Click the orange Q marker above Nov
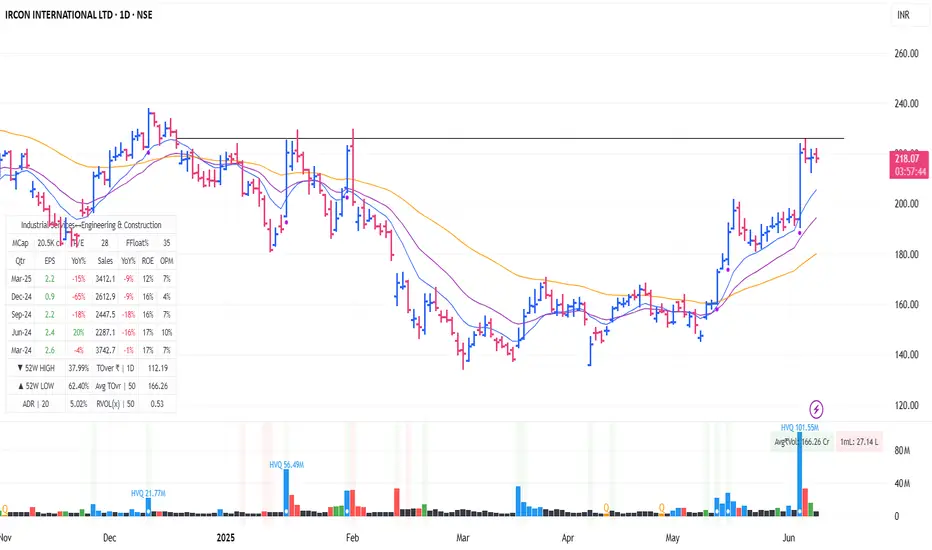 (5, 509)
